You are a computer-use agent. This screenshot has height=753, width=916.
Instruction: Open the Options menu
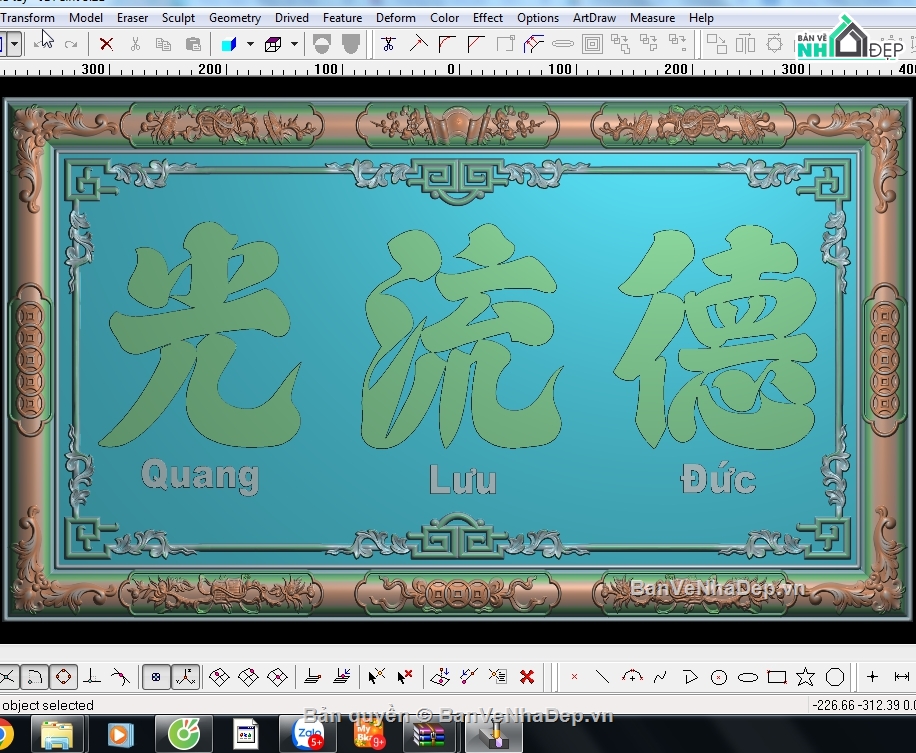pyautogui.click(x=537, y=18)
